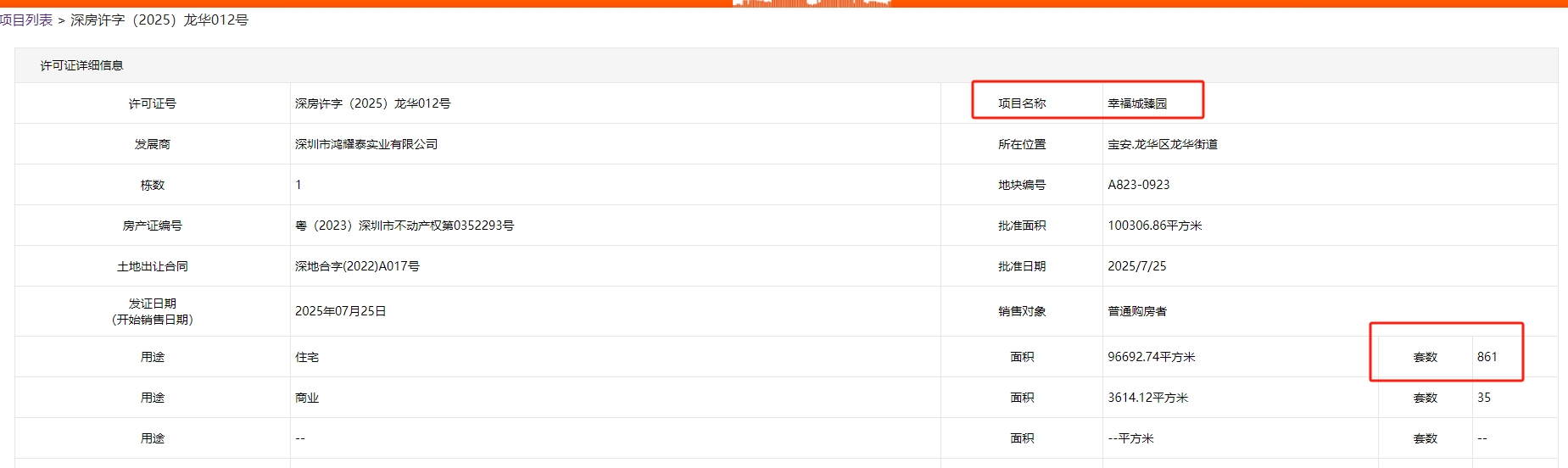This screenshot has width=1568, height=468.
Task: Select the 商业 usage cell
Action: pyautogui.click(x=307, y=398)
